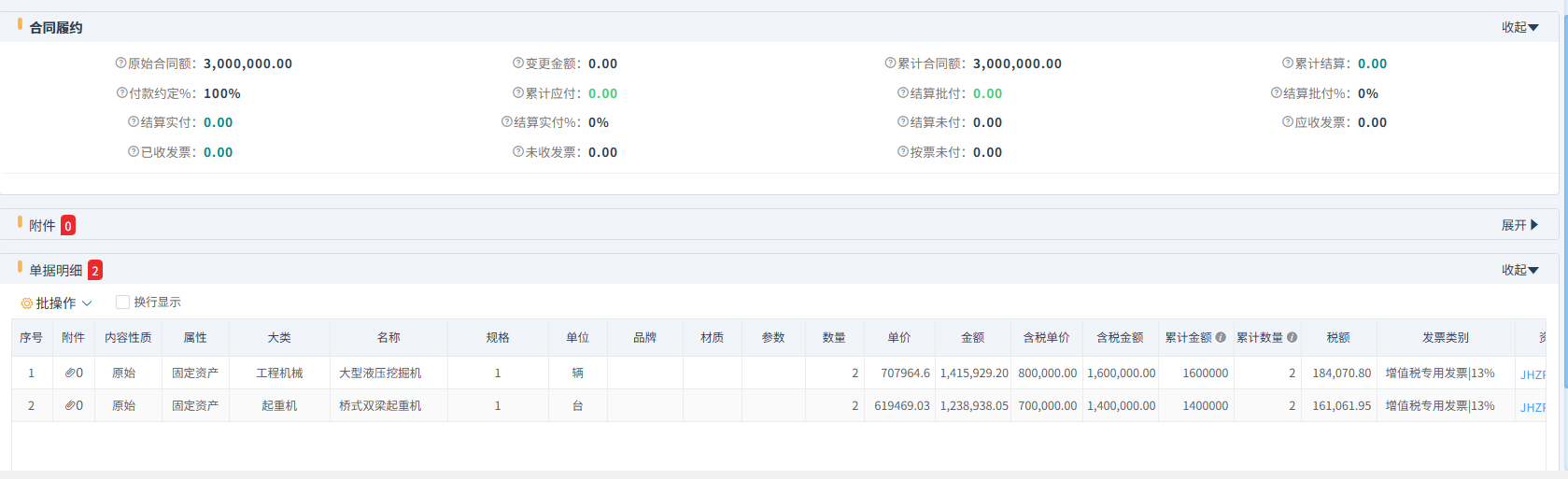Expand the 附件 section

[1519, 225]
